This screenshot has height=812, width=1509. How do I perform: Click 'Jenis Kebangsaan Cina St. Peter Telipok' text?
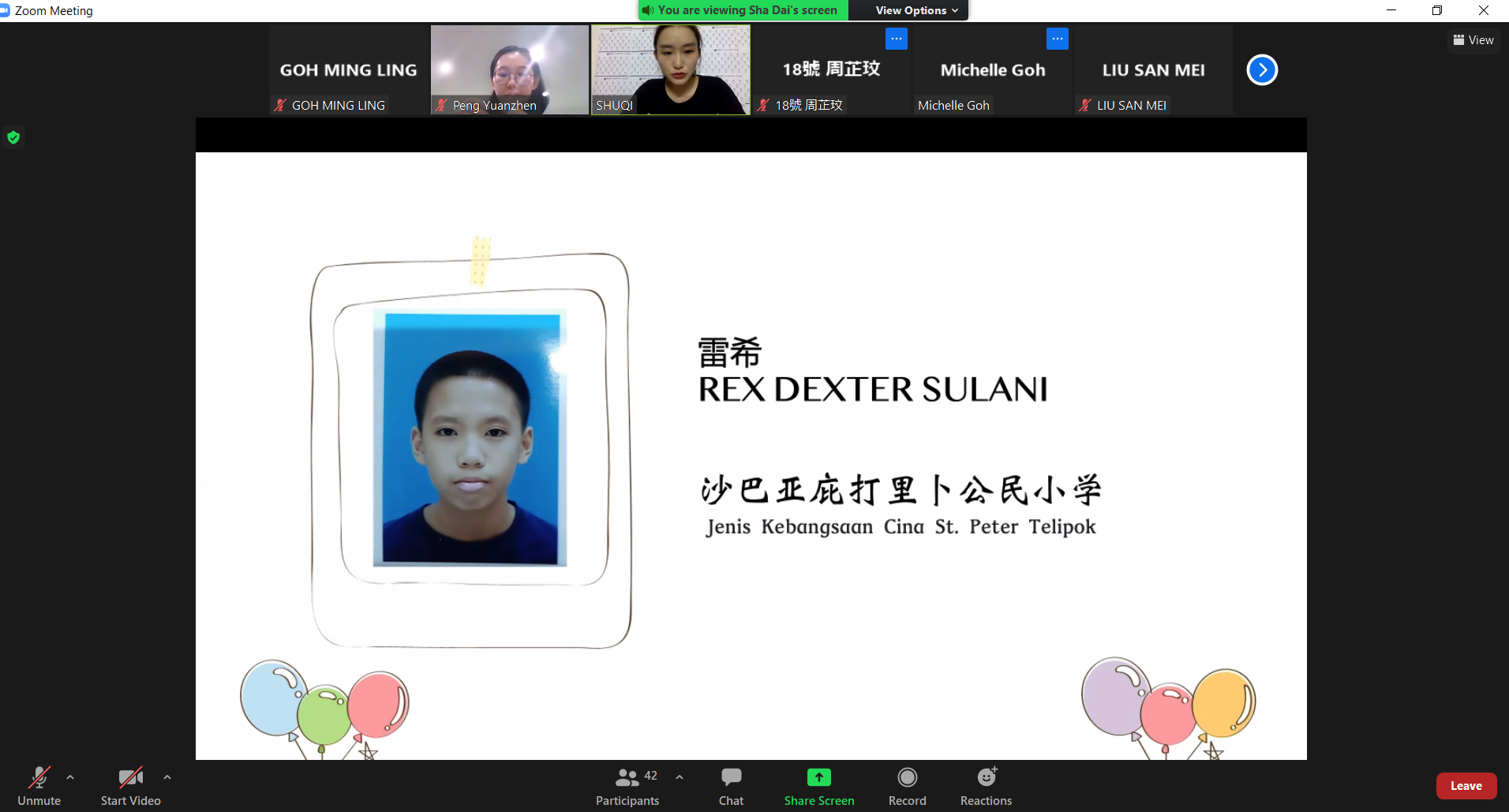901,526
